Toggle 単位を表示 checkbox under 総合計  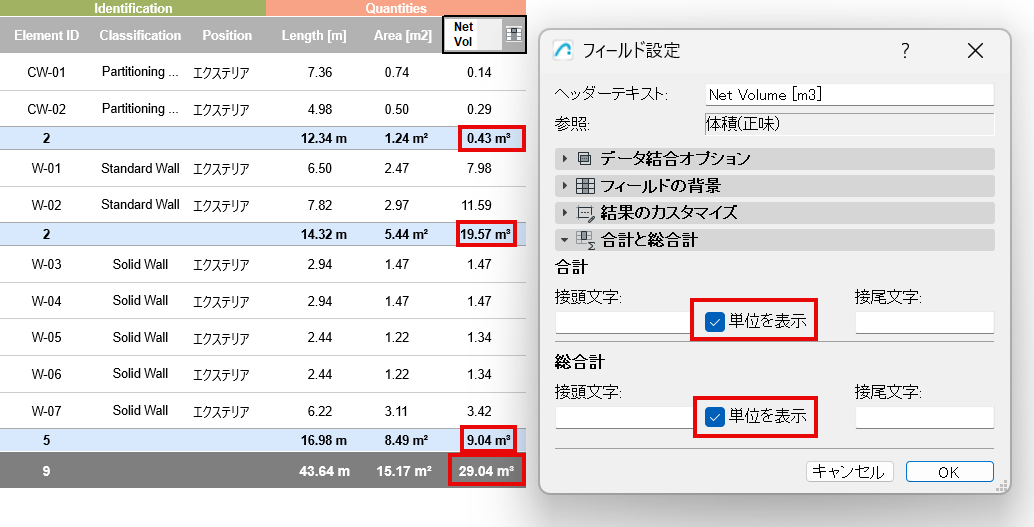click(x=715, y=417)
